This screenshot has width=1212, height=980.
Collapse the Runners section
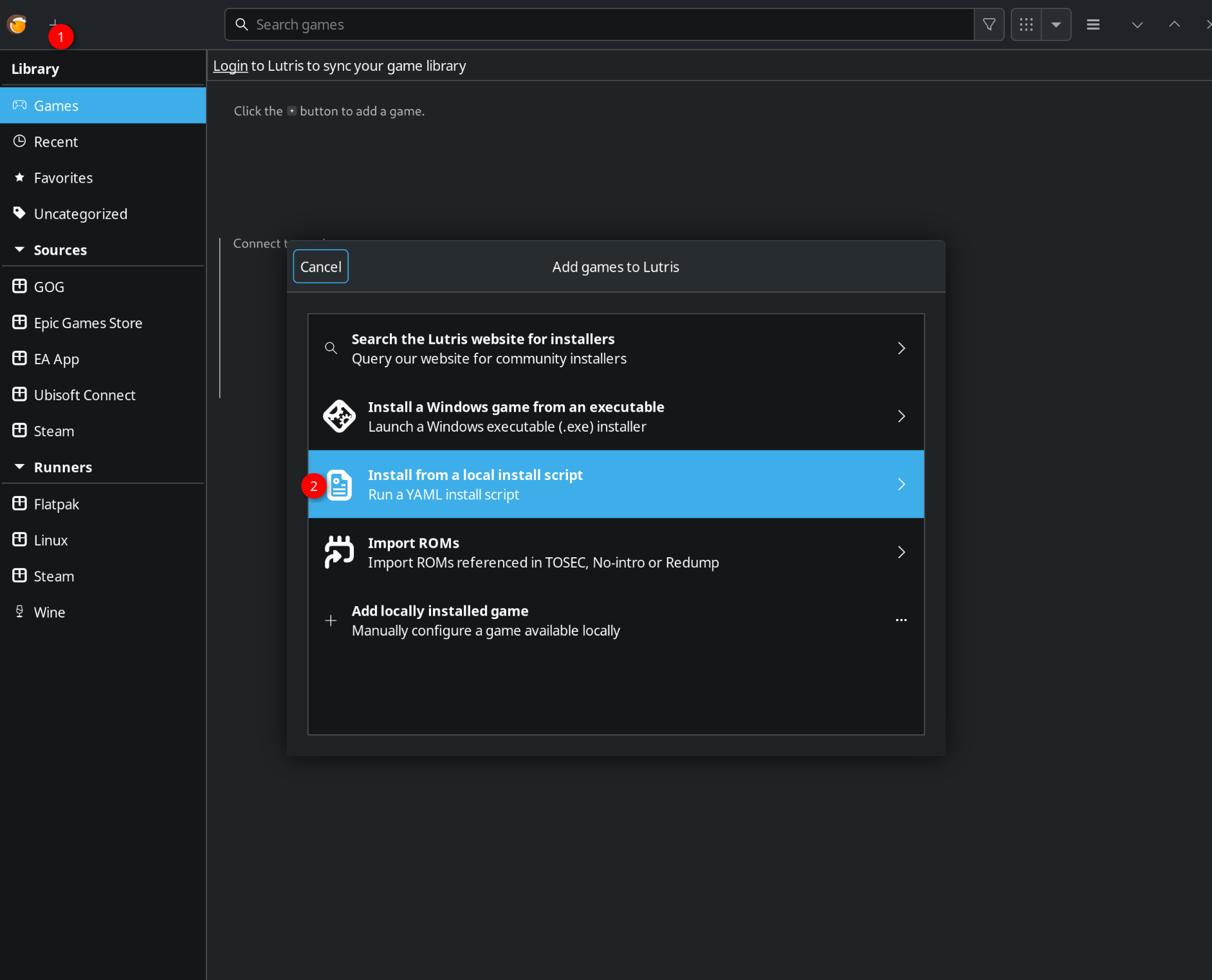pyautogui.click(x=19, y=467)
